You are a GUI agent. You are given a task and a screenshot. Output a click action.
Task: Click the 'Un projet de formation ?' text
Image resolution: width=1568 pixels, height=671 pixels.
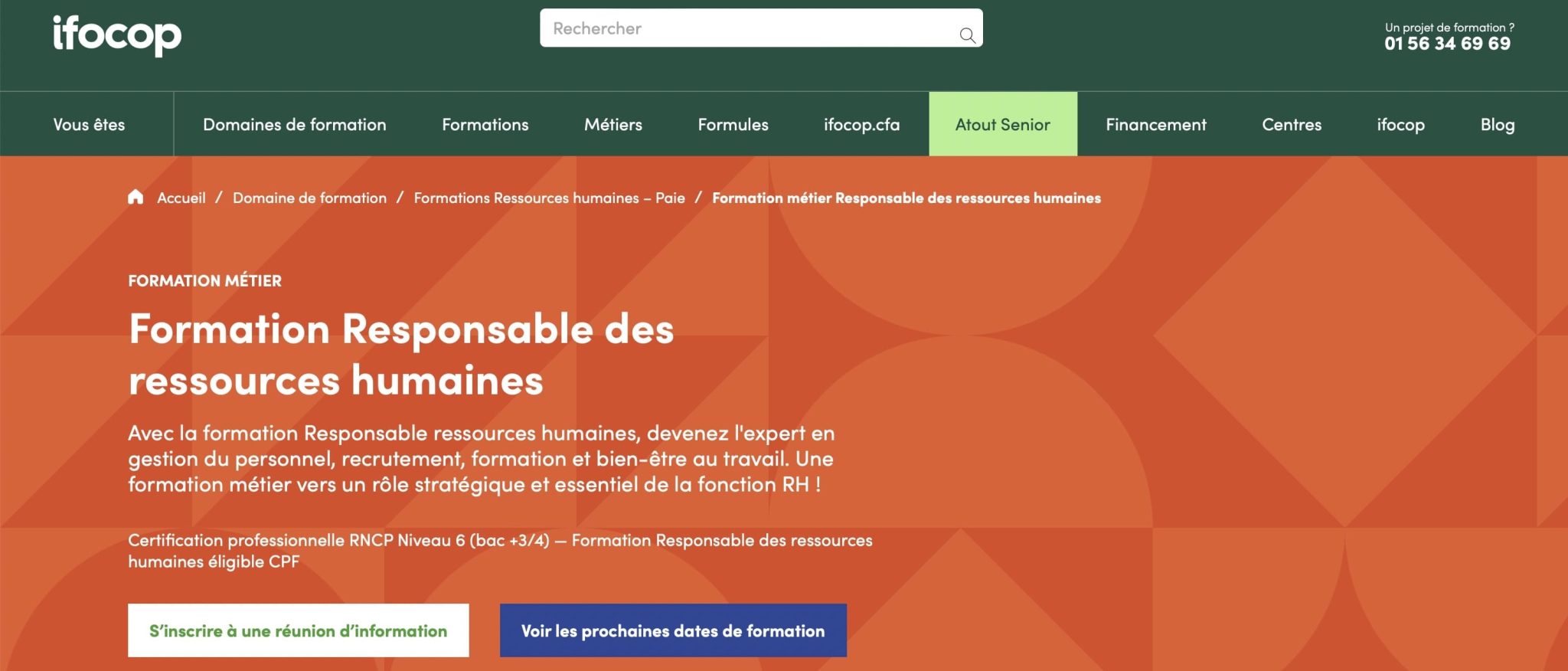tap(1449, 27)
